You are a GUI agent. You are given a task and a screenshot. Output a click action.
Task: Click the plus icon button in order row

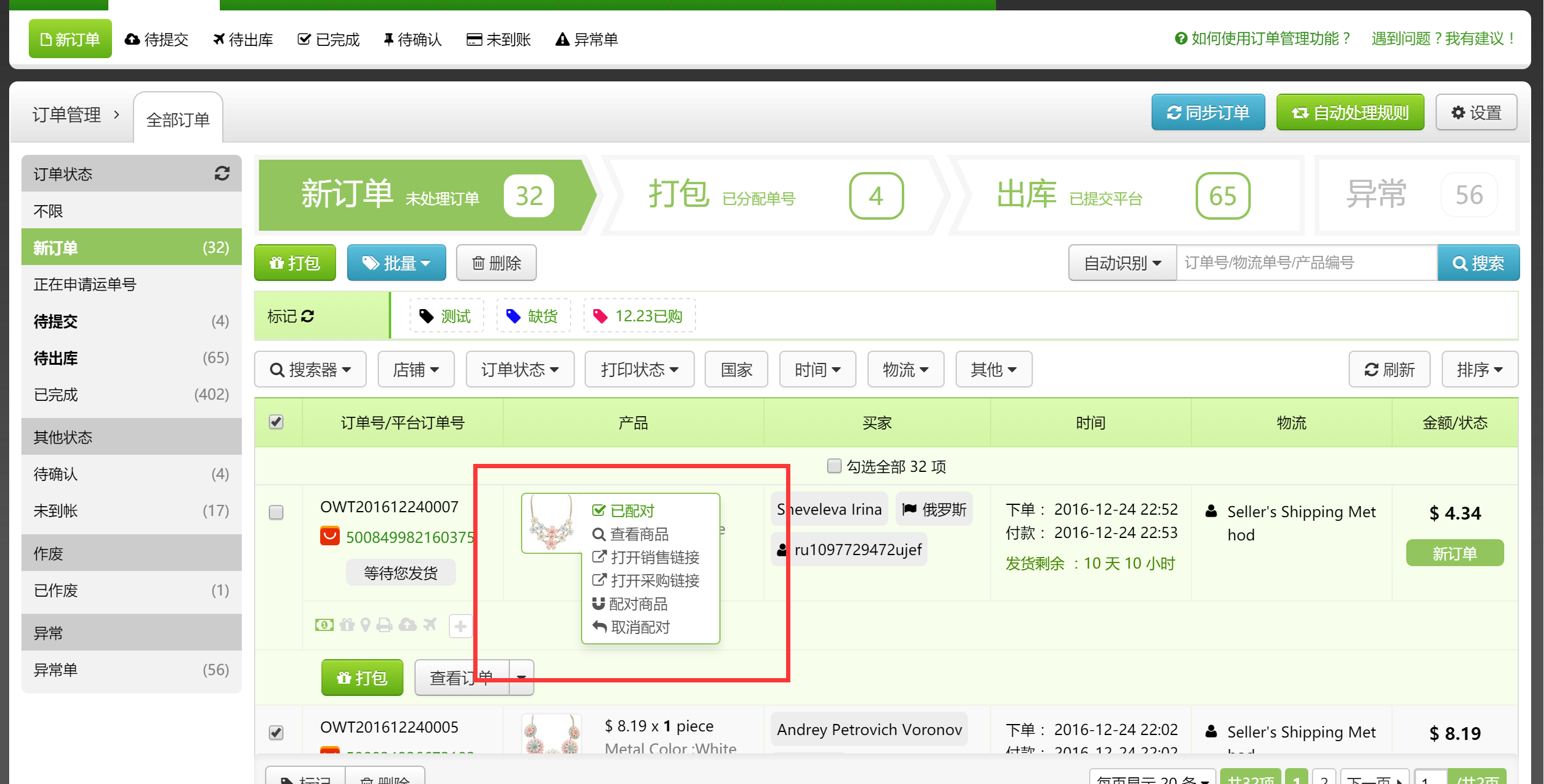pos(460,626)
